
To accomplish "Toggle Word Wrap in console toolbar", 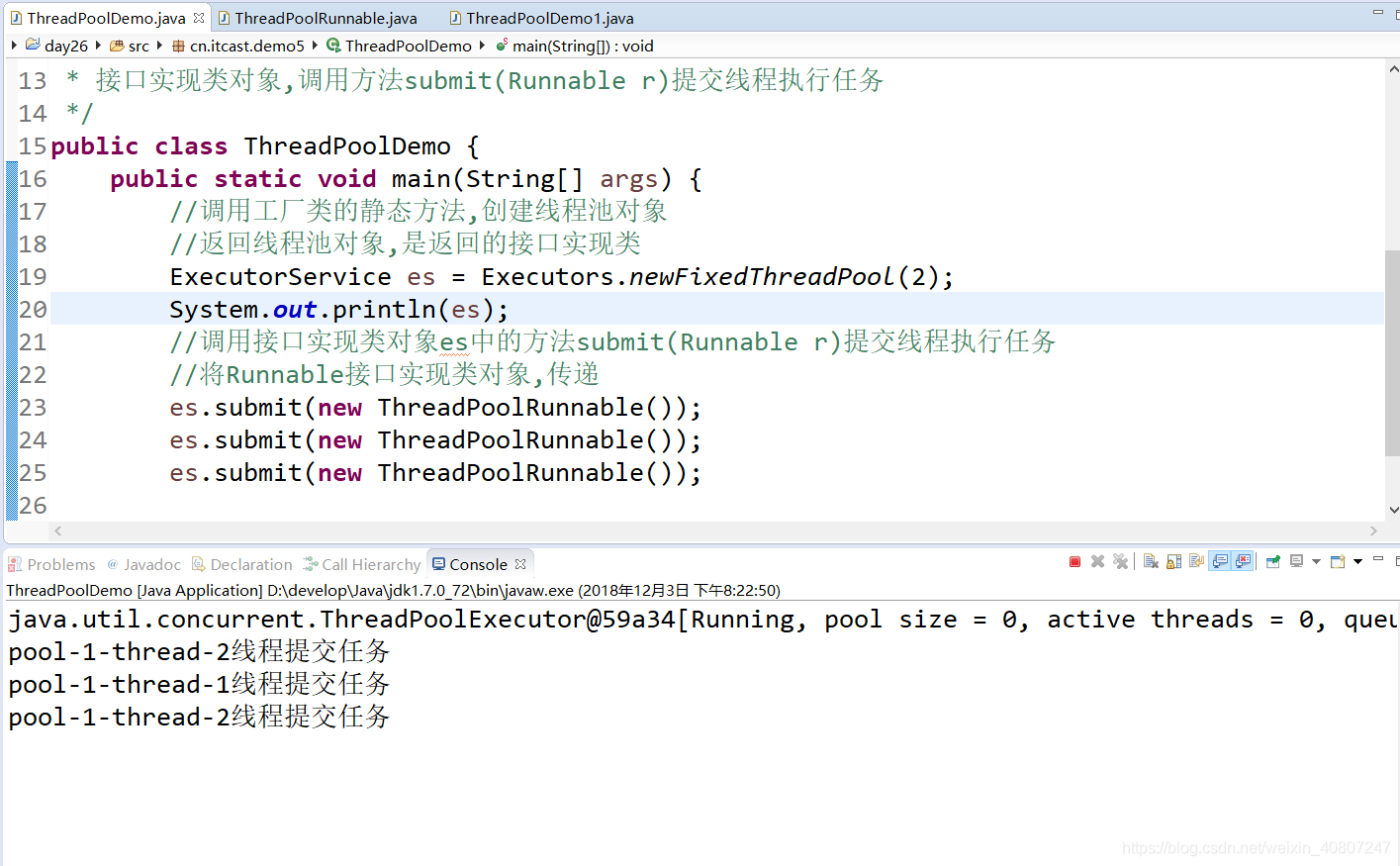I will click(1196, 561).
